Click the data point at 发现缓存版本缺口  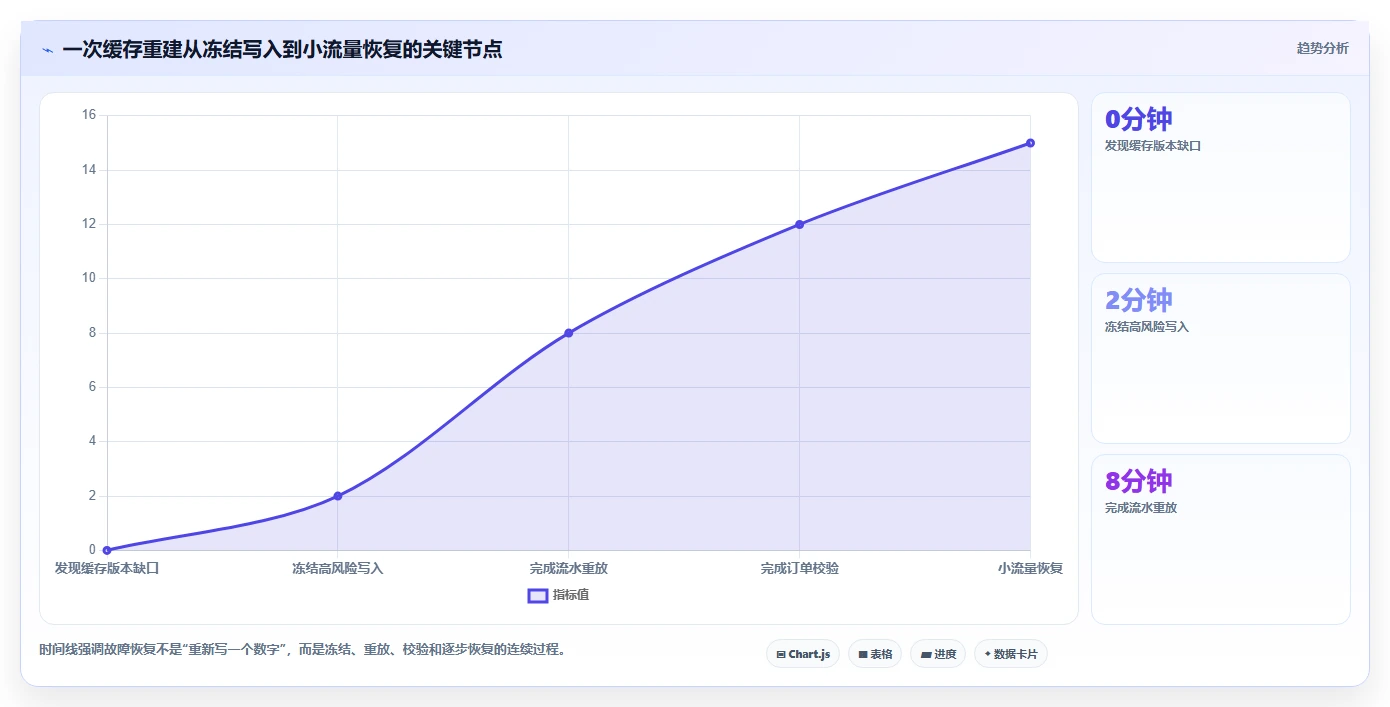click(x=107, y=550)
